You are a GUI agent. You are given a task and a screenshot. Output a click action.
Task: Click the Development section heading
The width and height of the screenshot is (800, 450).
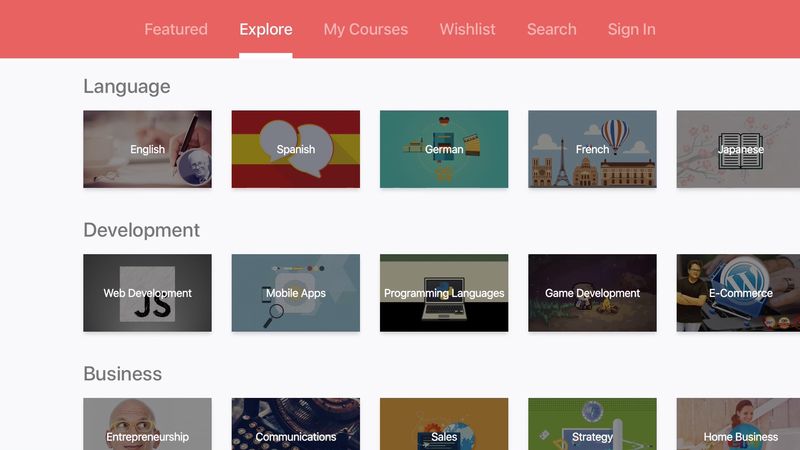tap(141, 230)
